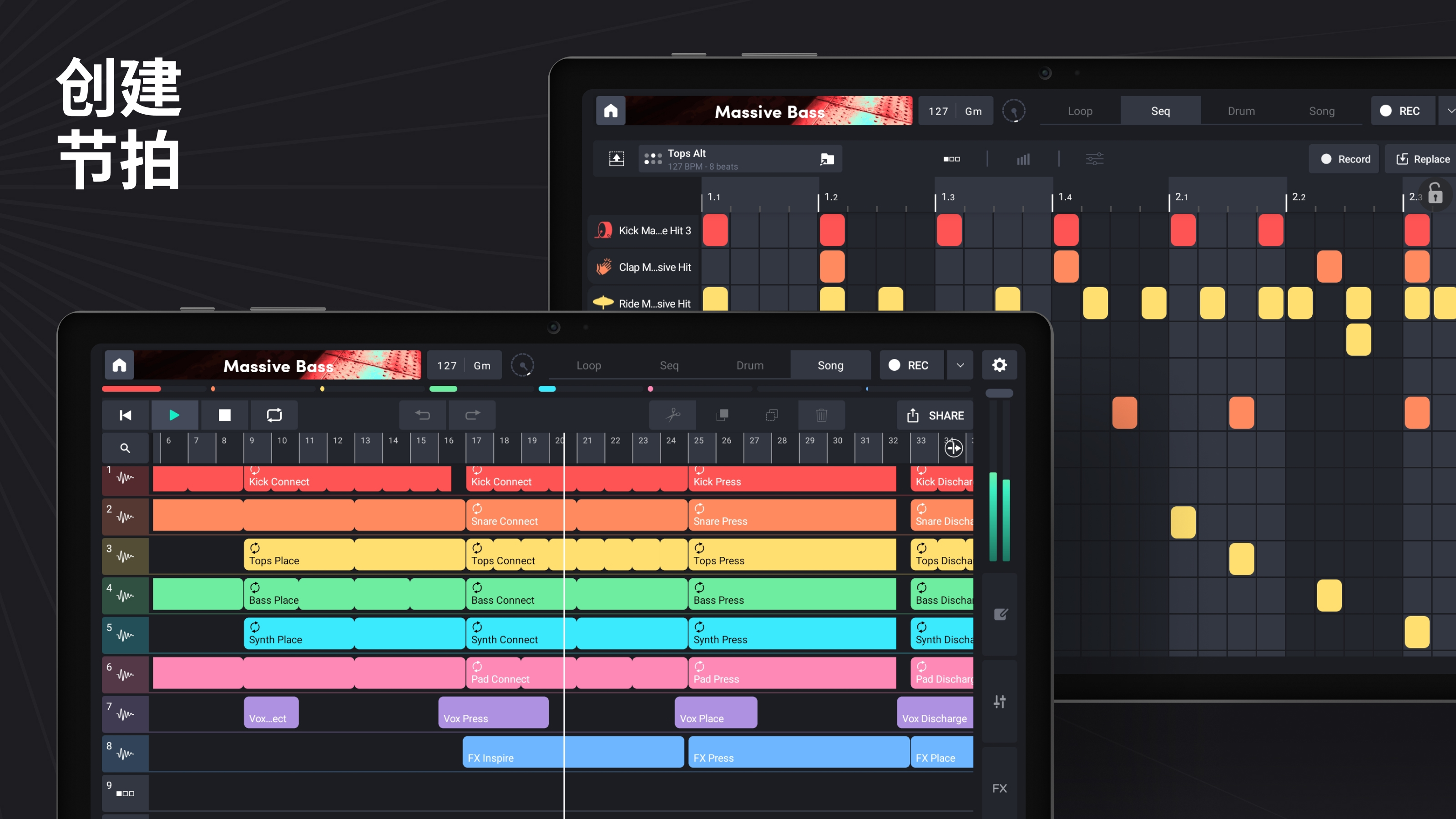This screenshot has height=819, width=1456.
Task: Toggle kick step at beat 1.1
Action: tap(715, 230)
